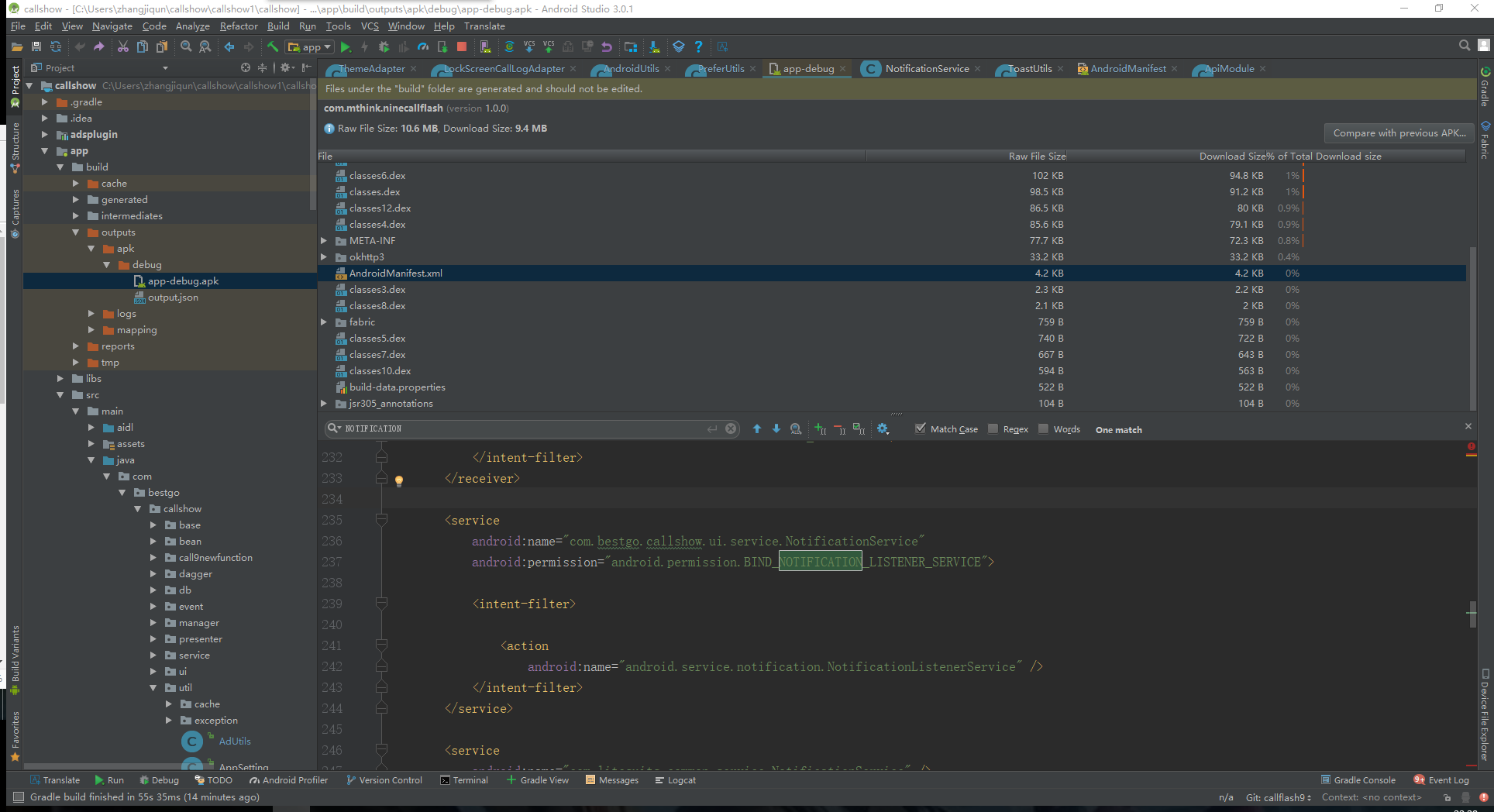The height and width of the screenshot is (812, 1494).
Task: Jump to the previous search occurrence
Action: click(757, 429)
